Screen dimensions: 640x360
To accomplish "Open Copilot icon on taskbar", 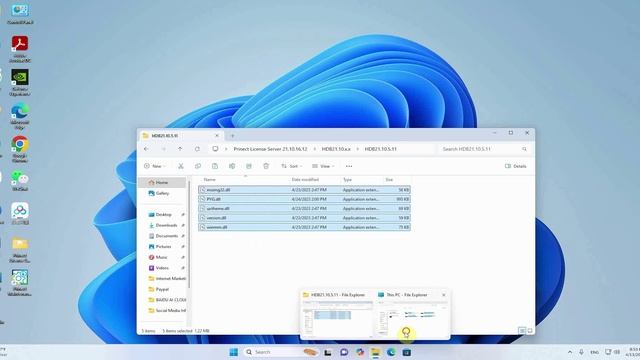I will click(360, 352).
